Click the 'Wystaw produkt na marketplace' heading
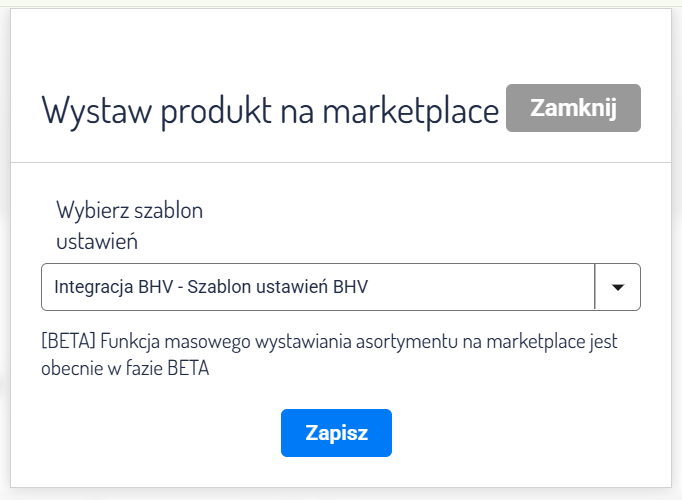Viewport: 682px width, 500px height. 270,110
